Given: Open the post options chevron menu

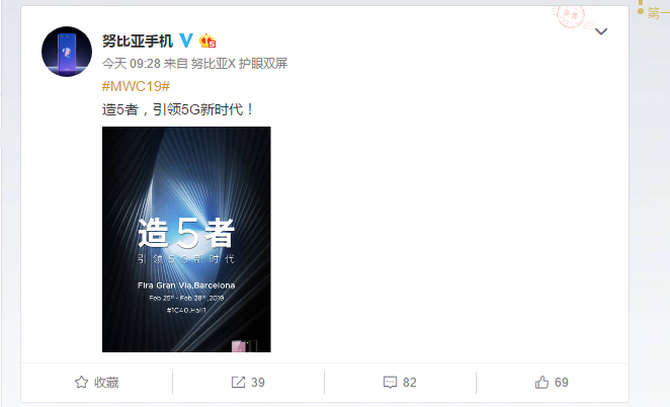Looking at the screenshot, I should [x=601, y=31].
